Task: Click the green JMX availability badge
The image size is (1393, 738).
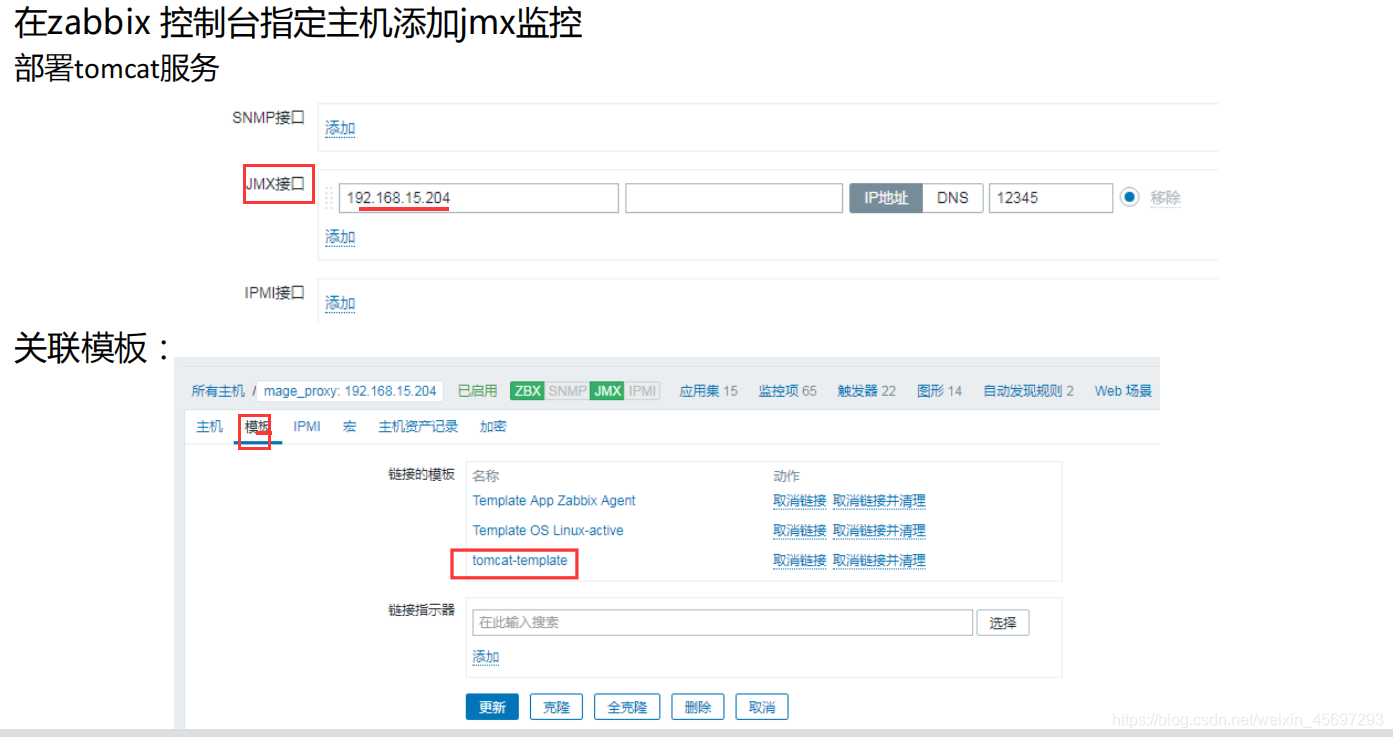Action: pyautogui.click(x=607, y=391)
